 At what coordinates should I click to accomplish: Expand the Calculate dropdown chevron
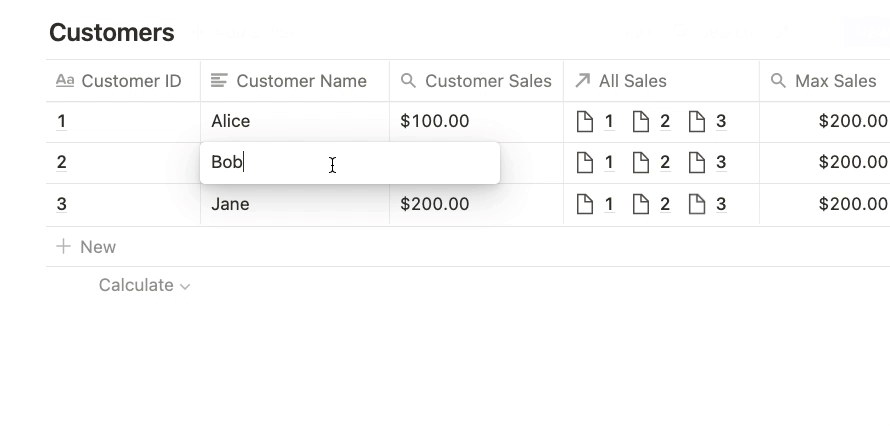coord(185,286)
